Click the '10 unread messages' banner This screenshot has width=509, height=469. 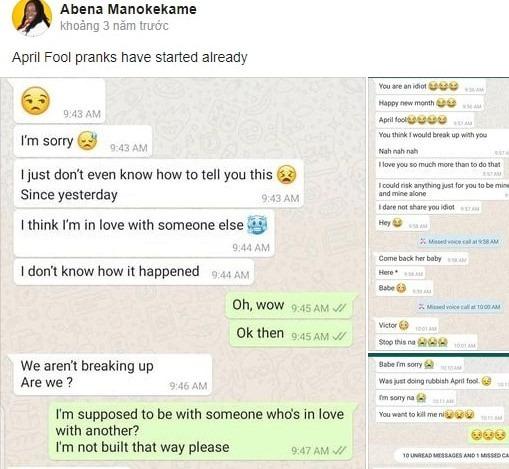pyautogui.click(x=453, y=455)
